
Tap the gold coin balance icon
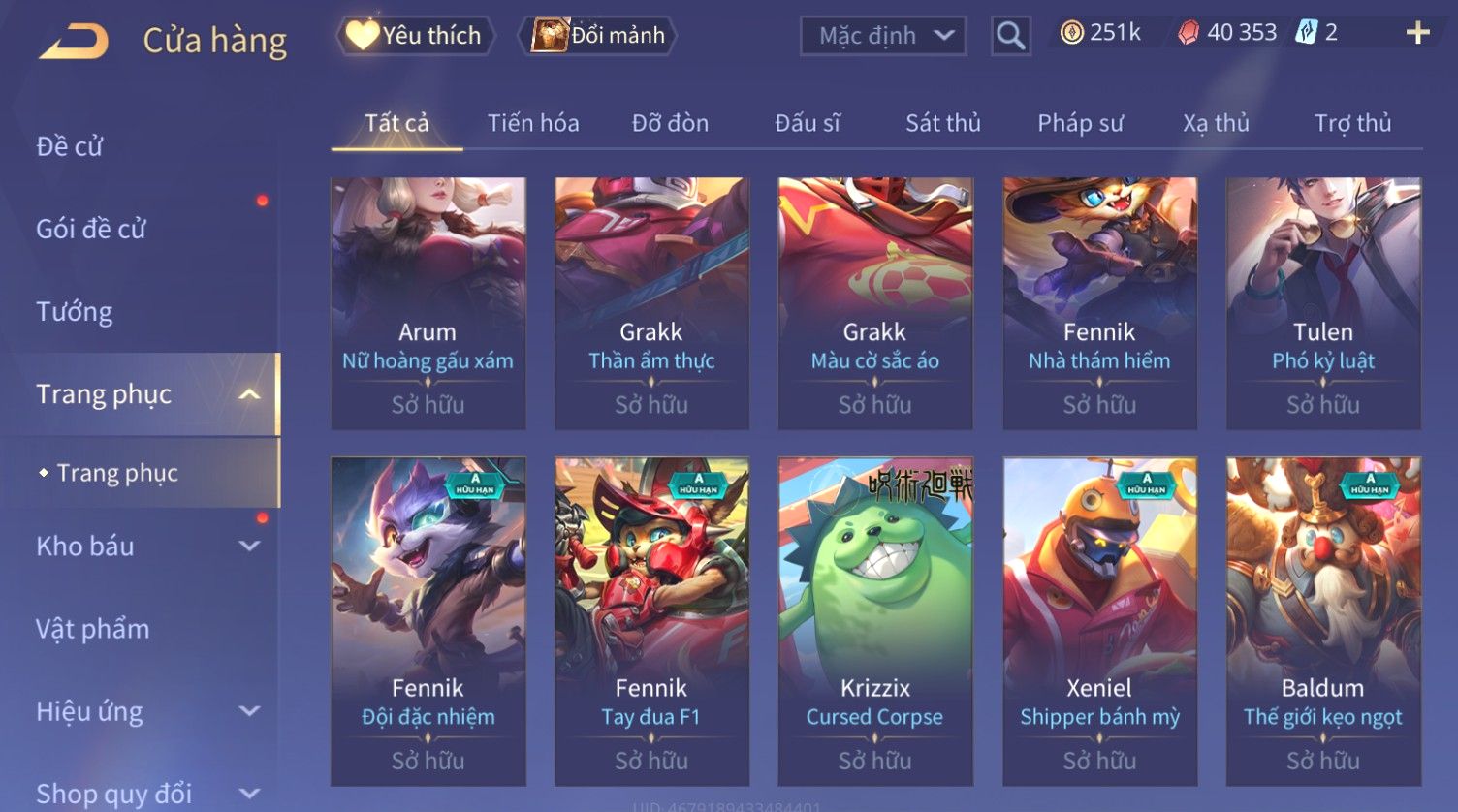click(1071, 34)
